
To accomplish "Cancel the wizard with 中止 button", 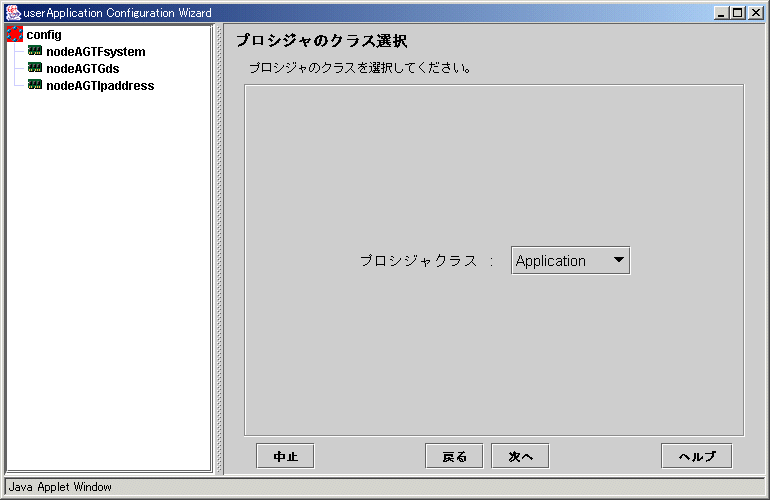I will point(285,456).
